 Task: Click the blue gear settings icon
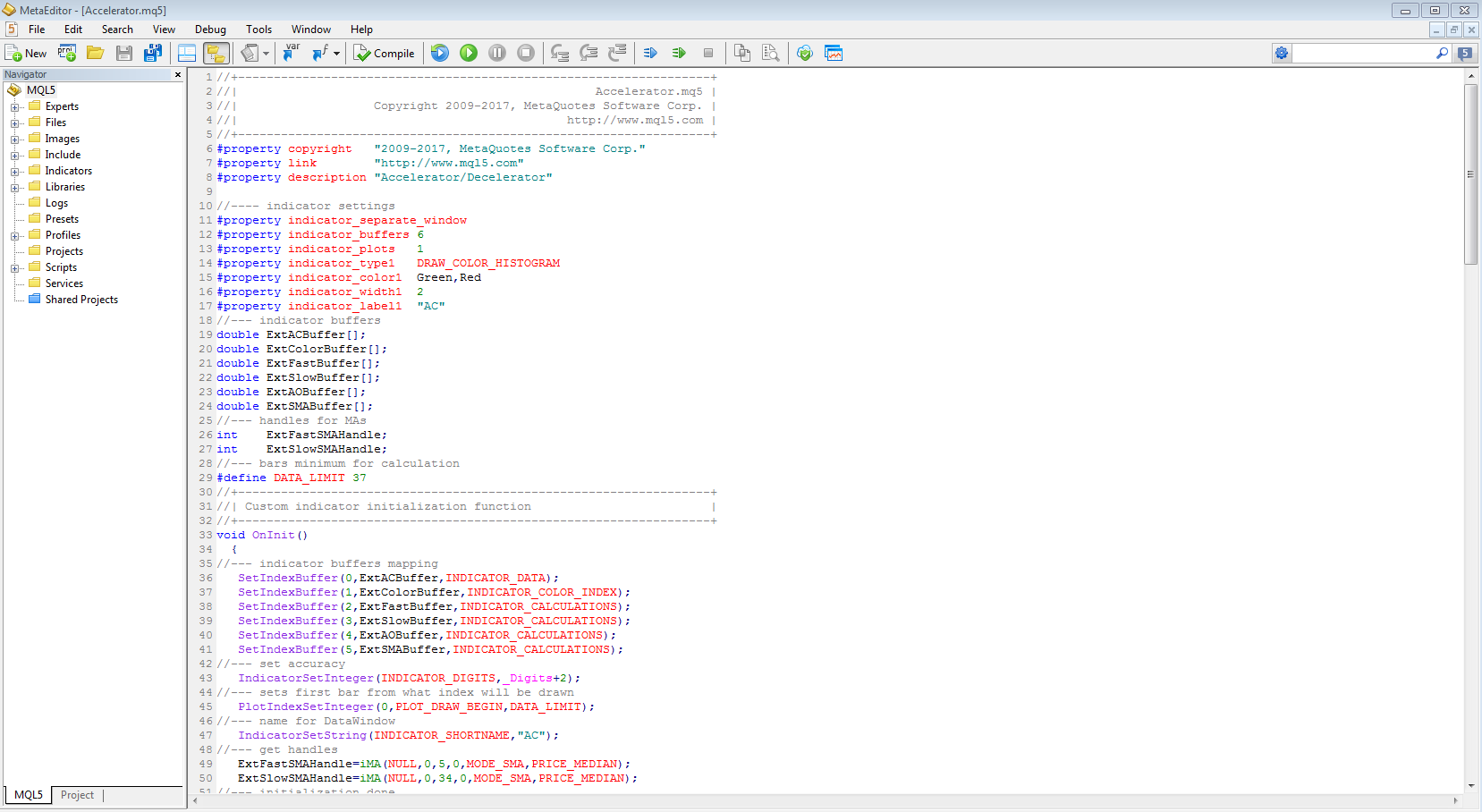pos(1282,54)
